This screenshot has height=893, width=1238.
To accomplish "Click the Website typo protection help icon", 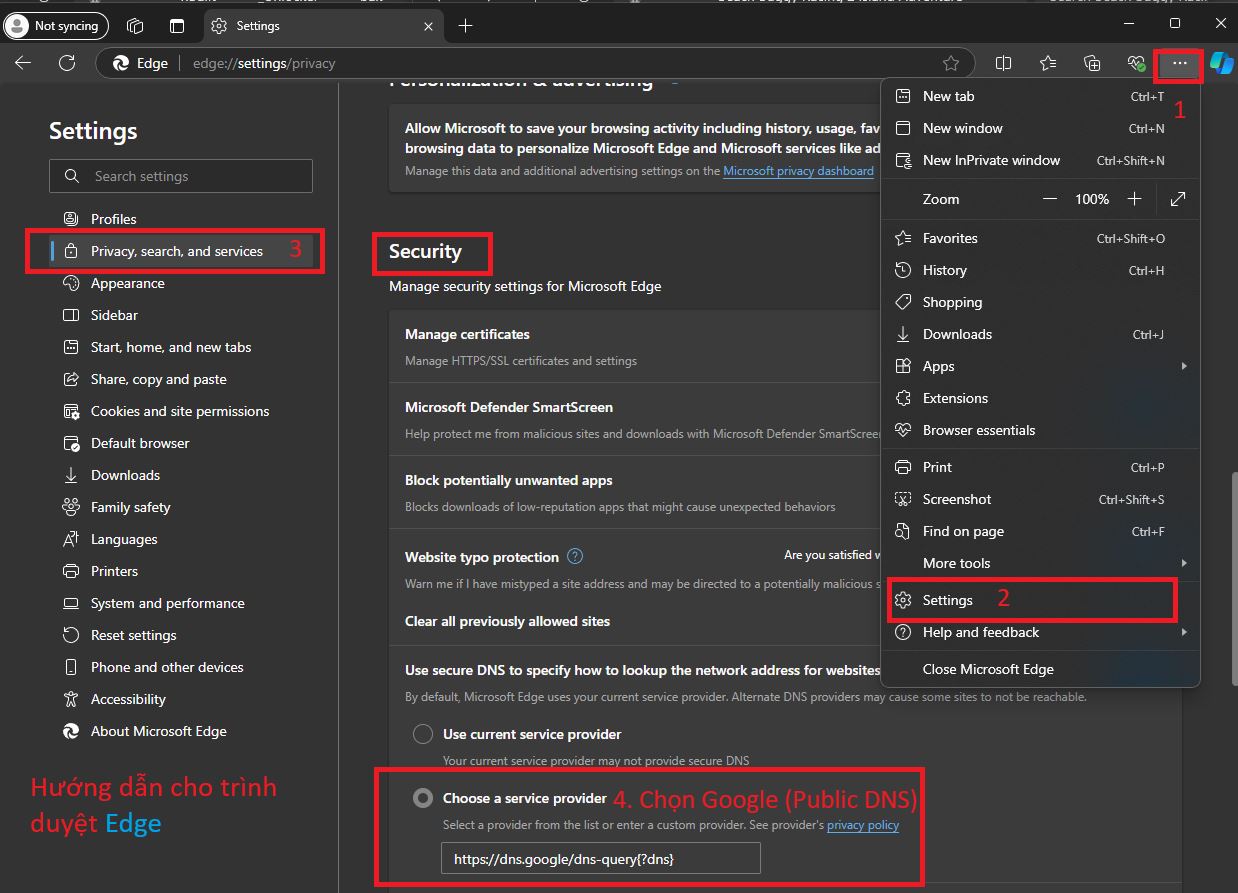I will pos(575,556).
